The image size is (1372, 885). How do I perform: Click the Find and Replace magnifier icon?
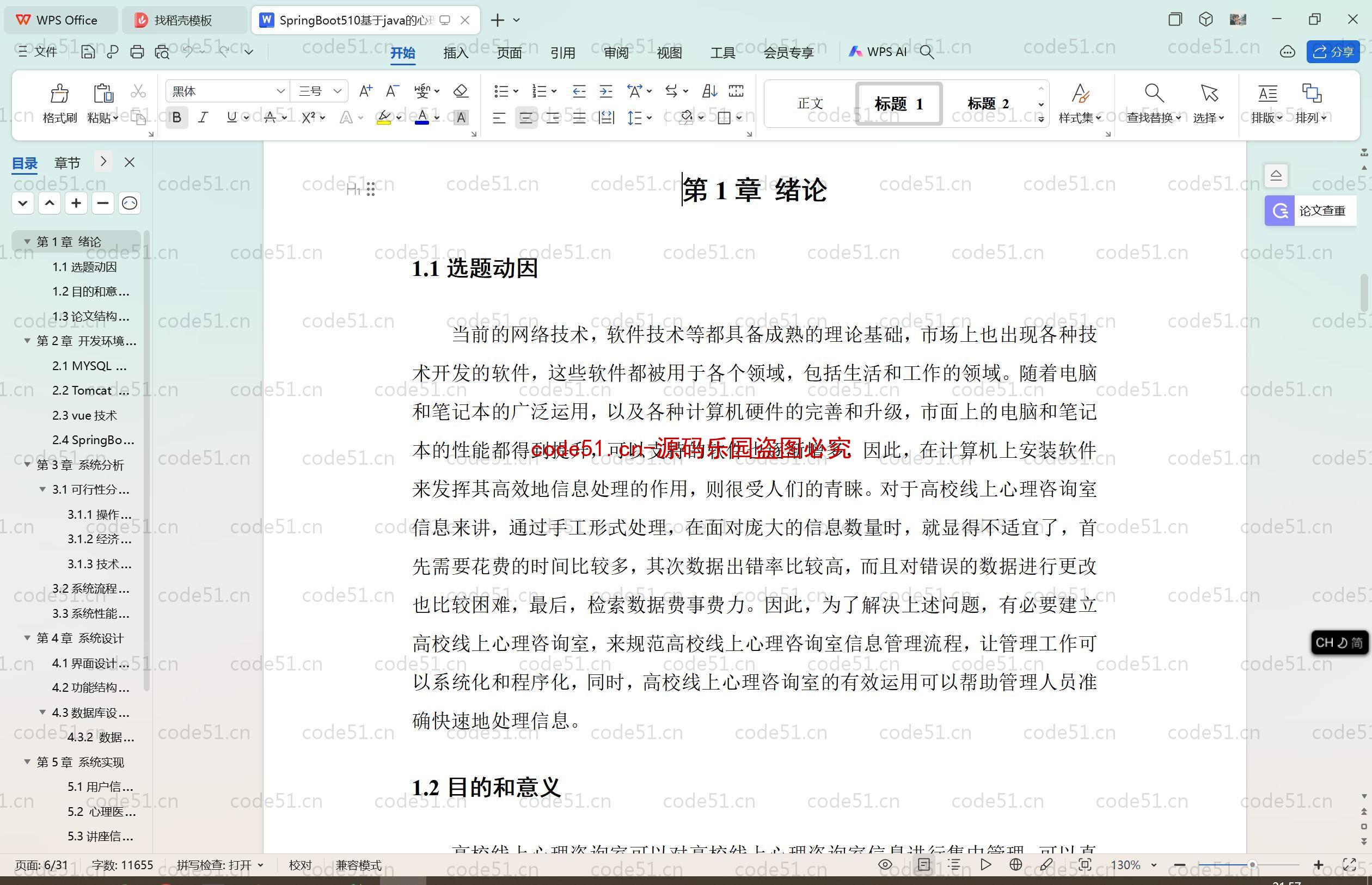click(1154, 93)
